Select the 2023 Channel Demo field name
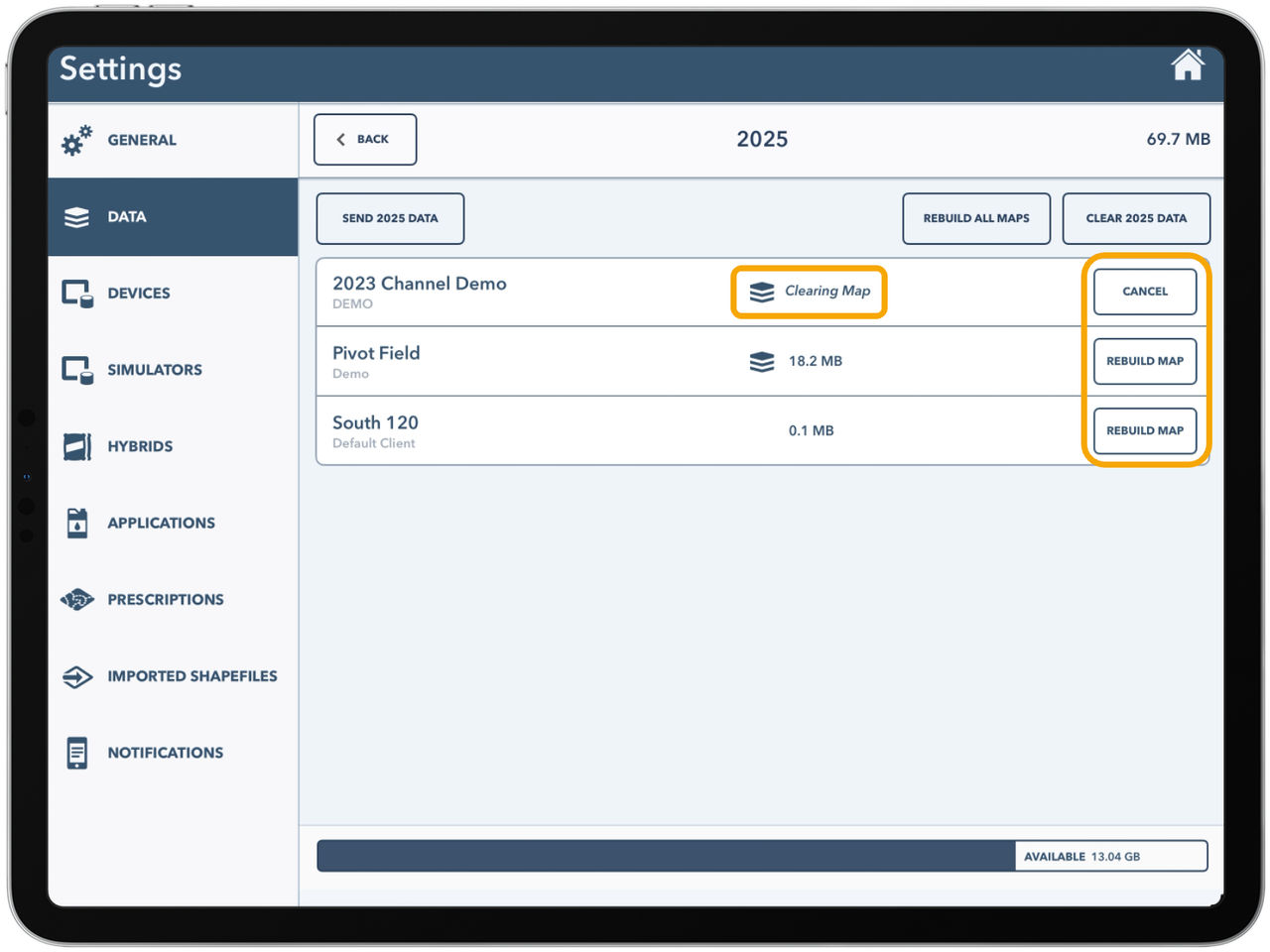 click(x=420, y=284)
